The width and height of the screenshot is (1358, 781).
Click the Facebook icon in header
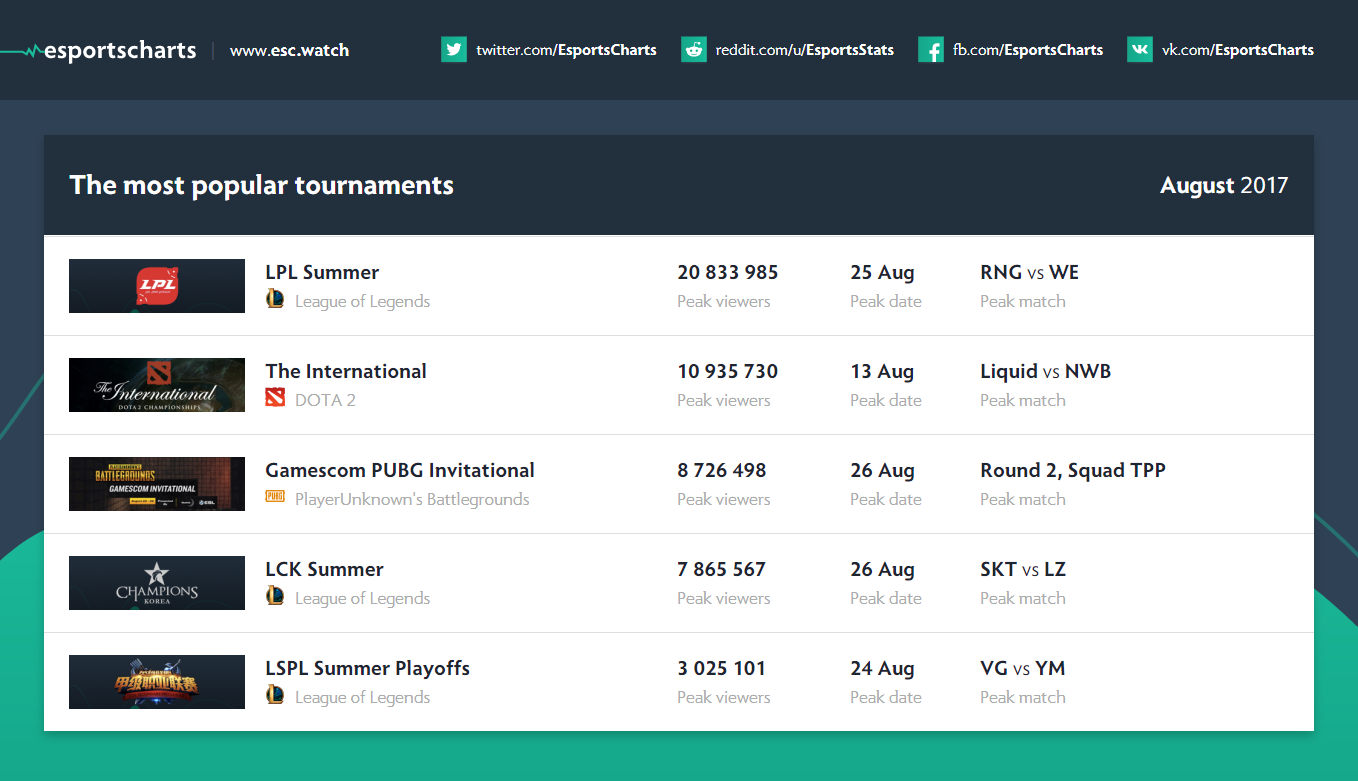[x=931, y=50]
